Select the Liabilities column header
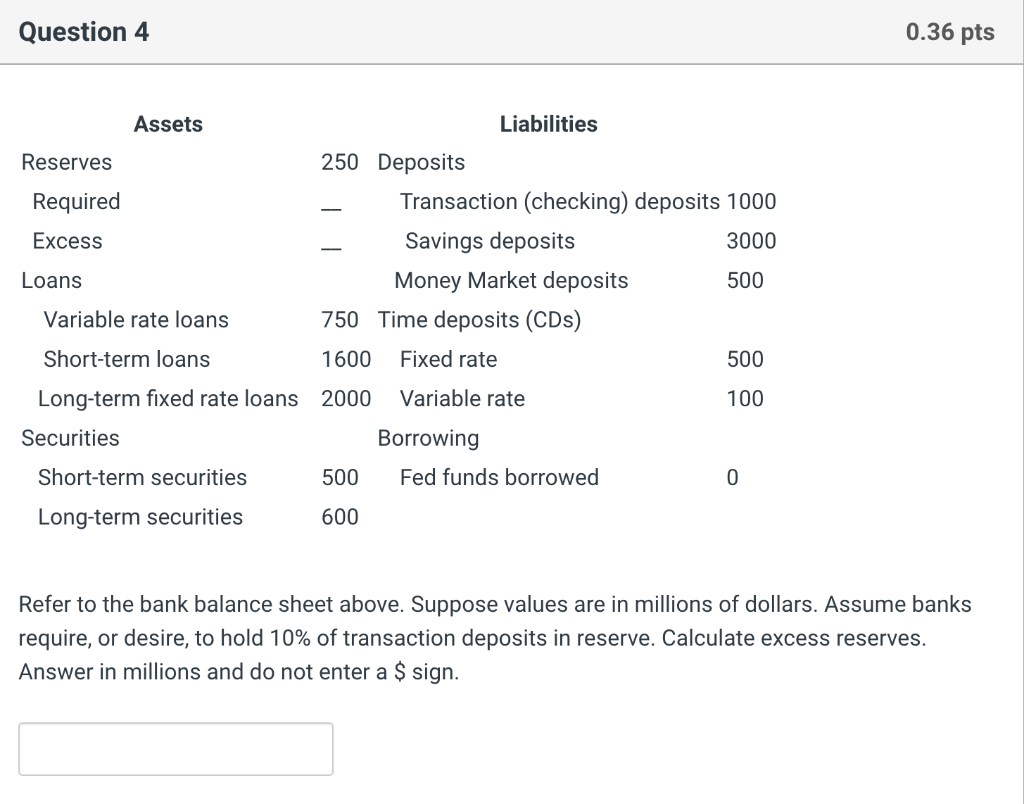Screen dimensions: 1024x804 [x=548, y=124]
